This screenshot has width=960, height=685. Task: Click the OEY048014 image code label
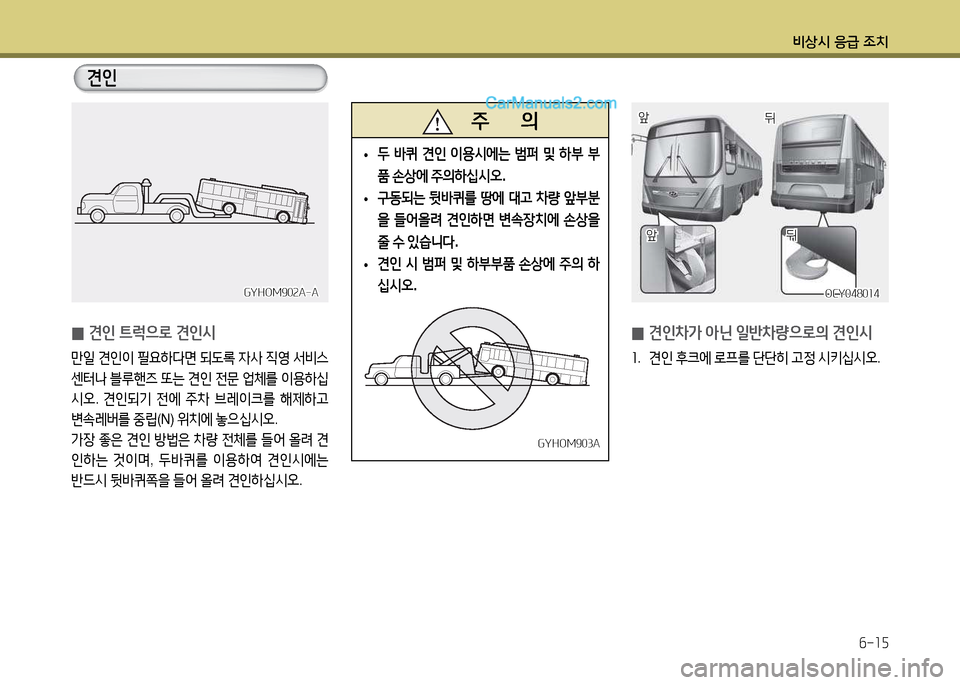852,293
